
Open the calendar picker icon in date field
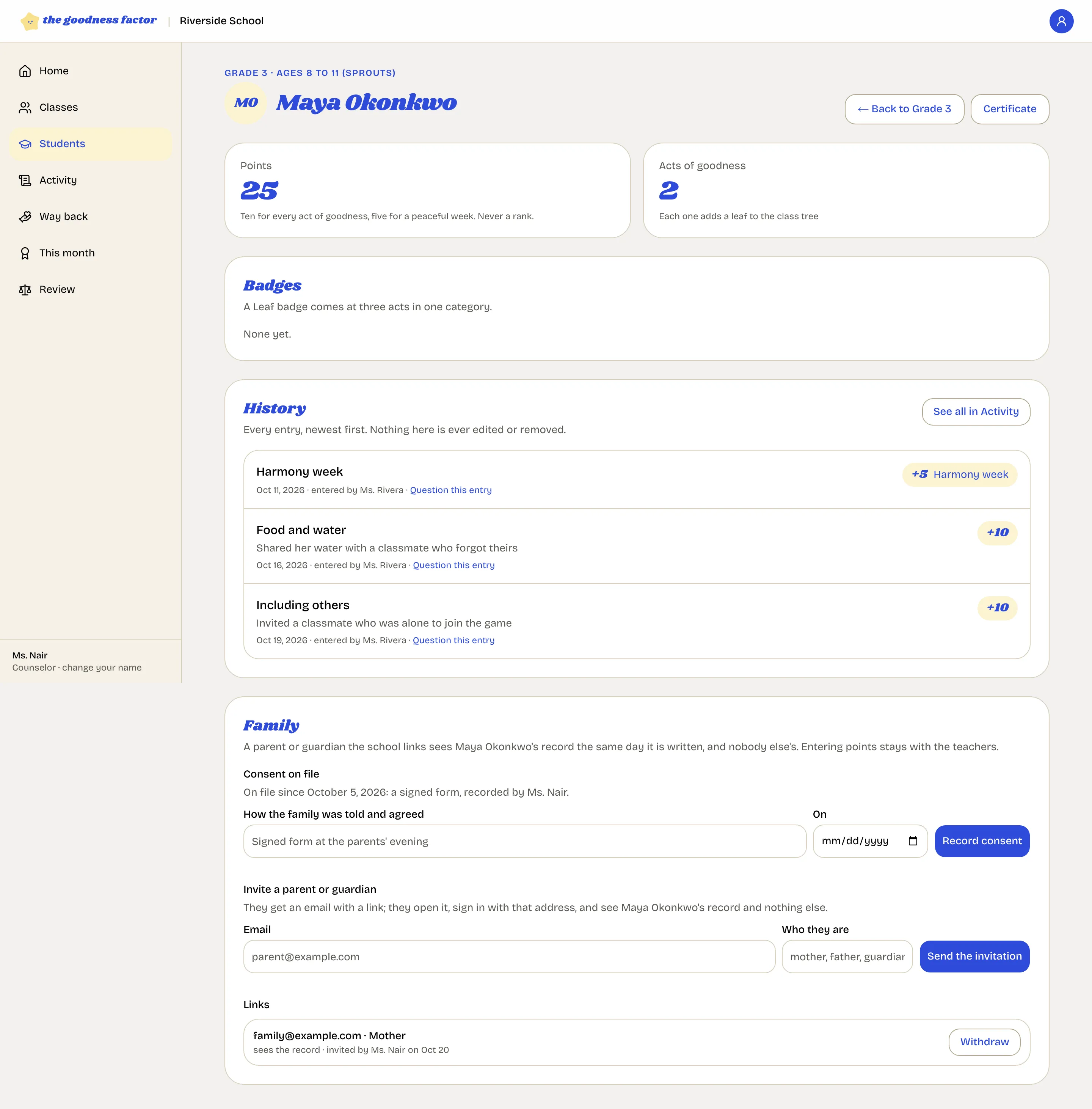(913, 841)
